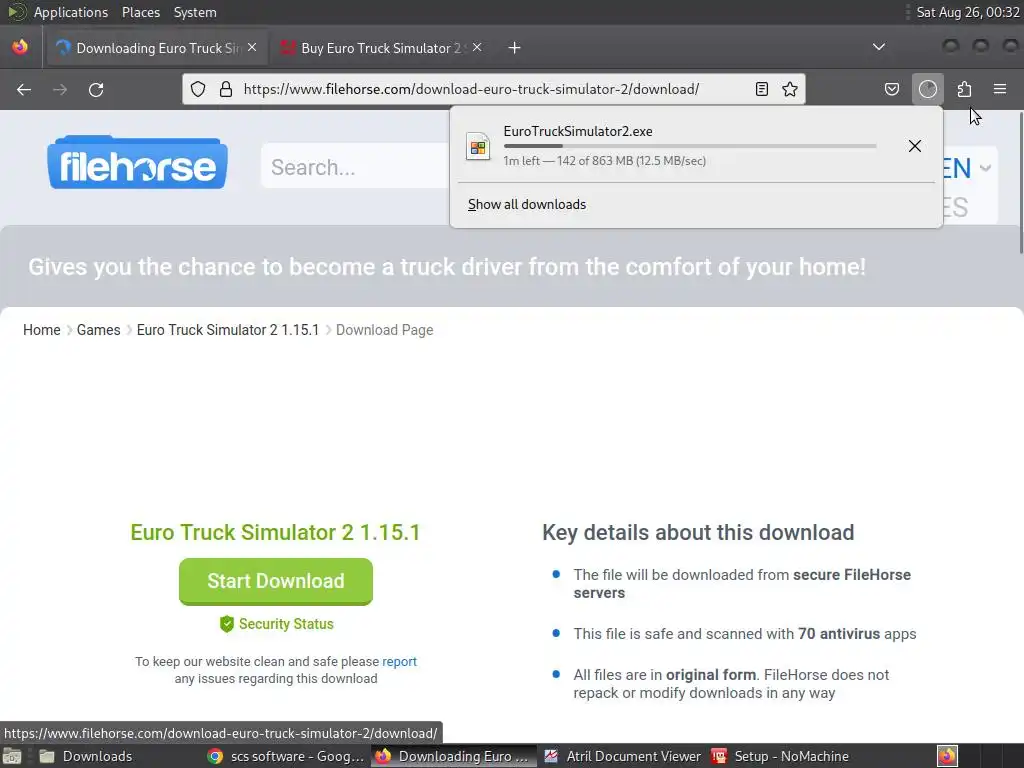The height and width of the screenshot is (768, 1024).
Task: Open the Games breadcrumb link
Action: (99, 330)
